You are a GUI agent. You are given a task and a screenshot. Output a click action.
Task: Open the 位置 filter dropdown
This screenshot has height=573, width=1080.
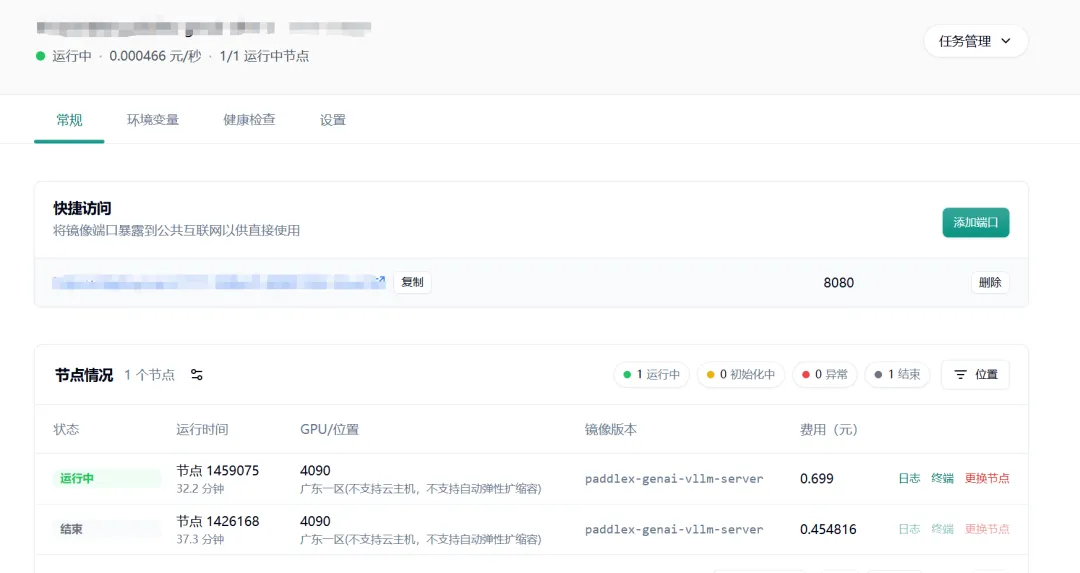(976, 375)
